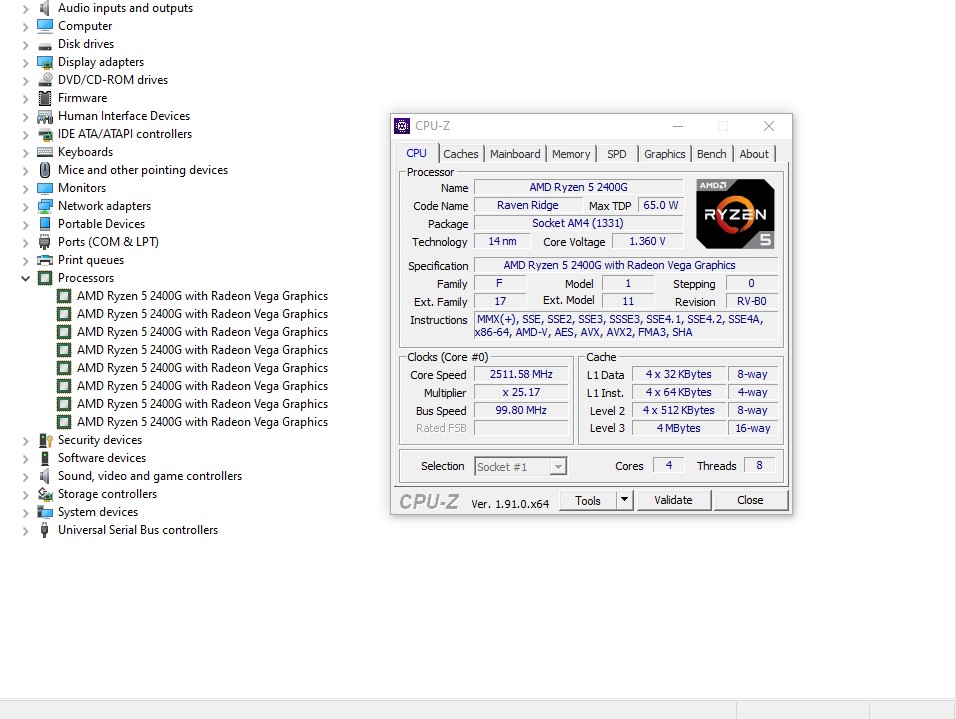
Task: Click the Print queues printer icon
Action: (x=45, y=260)
